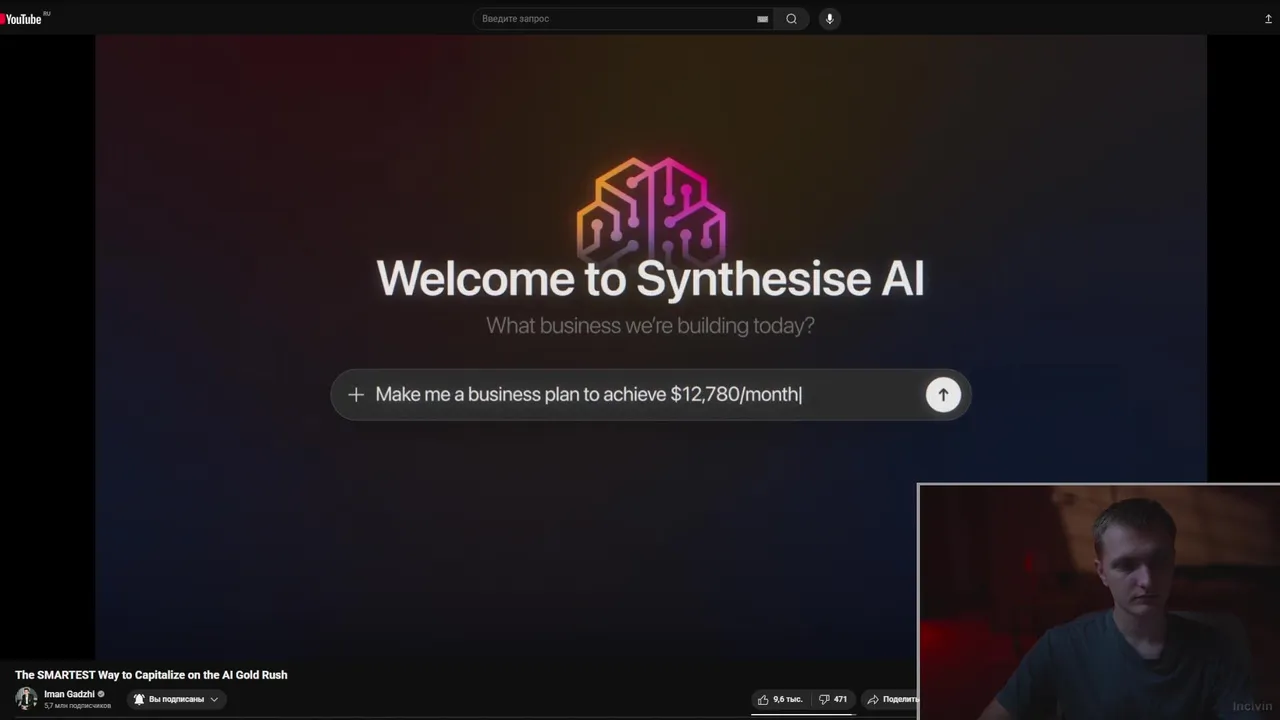Click the upload arrow icon at top right
The image size is (1280, 720).
[x=1268, y=18]
